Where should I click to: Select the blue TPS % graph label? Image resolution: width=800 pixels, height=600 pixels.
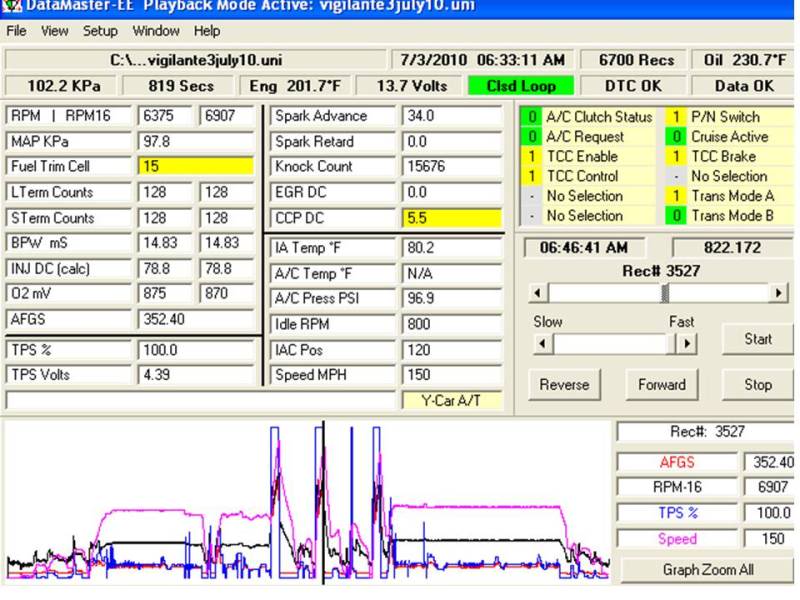click(x=677, y=513)
